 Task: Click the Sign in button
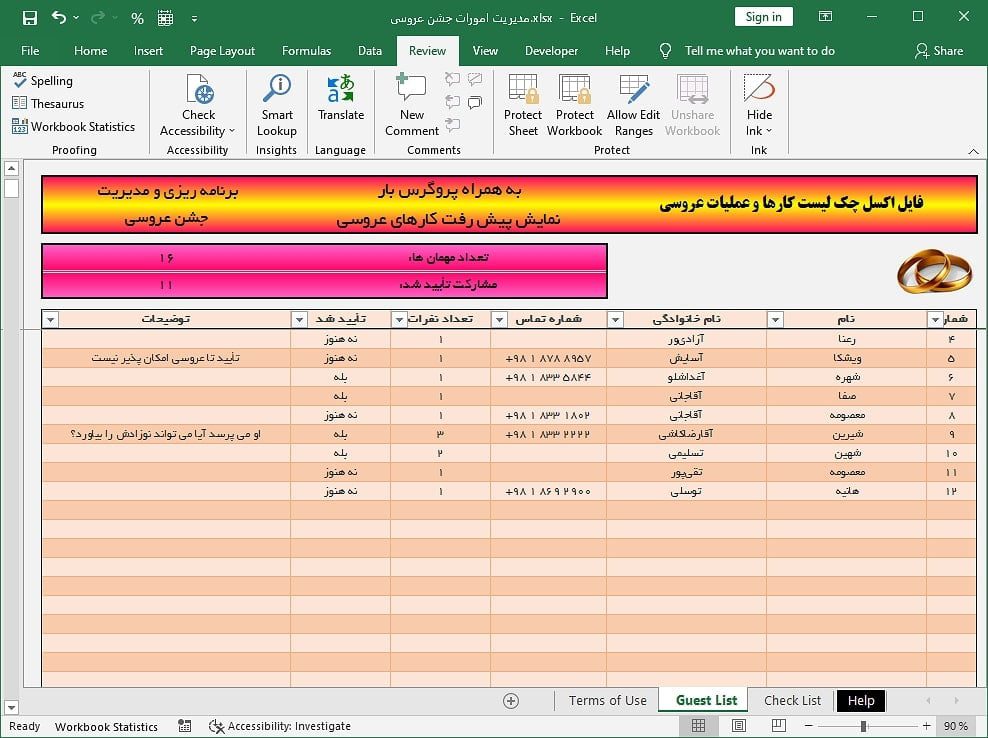pos(763,17)
